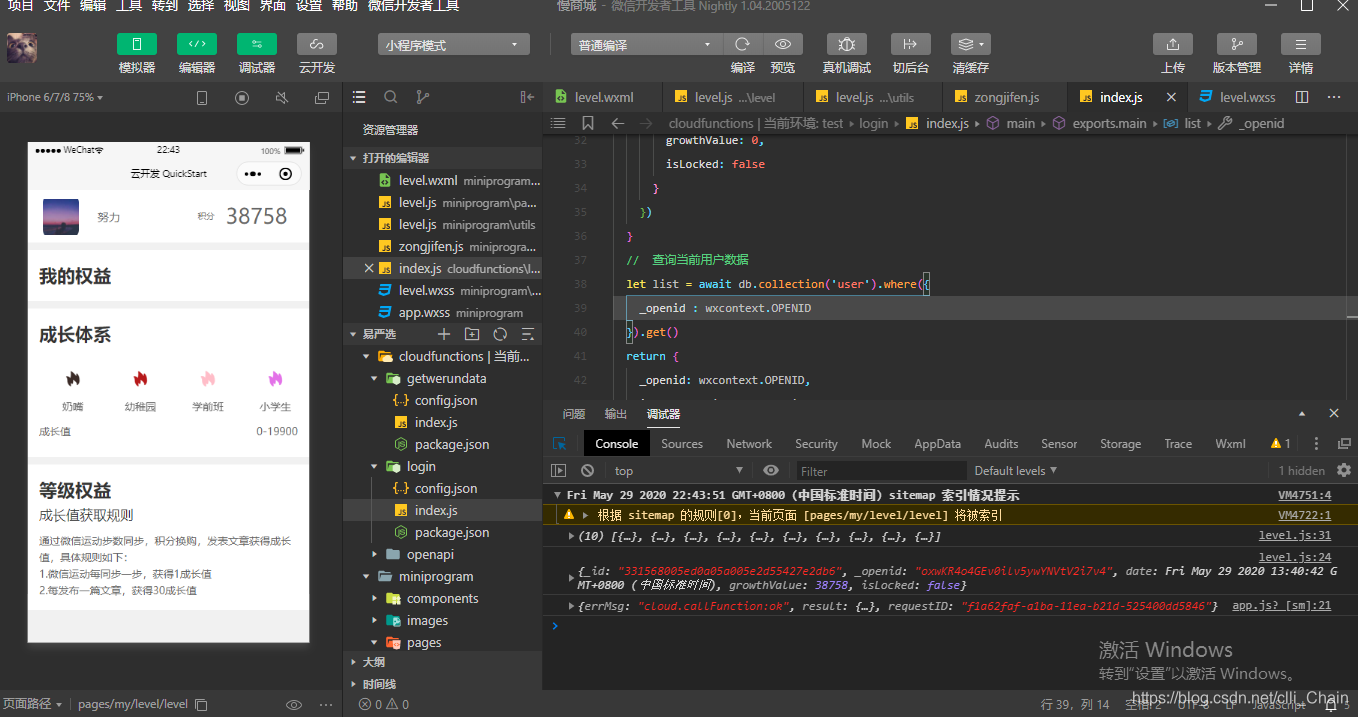This screenshot has height=717, width=1358.
Task: Toggle the simulator panel button
Action: click(x=137, y=44)
